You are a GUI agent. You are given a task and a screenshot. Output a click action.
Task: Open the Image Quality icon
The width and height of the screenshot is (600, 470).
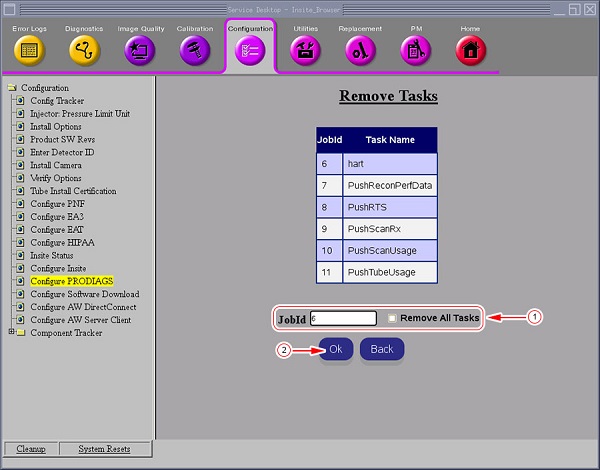click(139, 49)
